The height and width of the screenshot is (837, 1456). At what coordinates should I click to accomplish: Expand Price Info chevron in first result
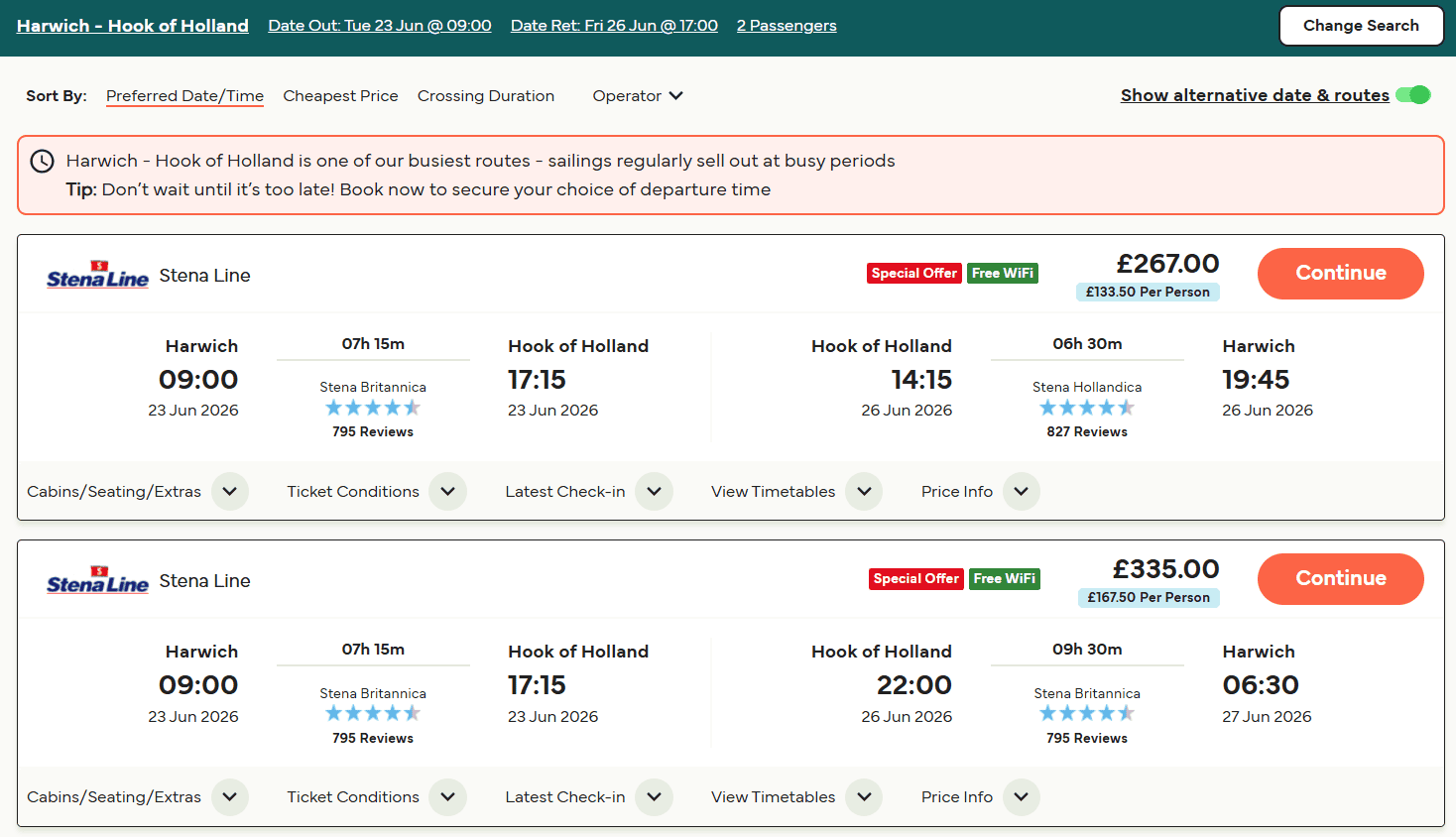click(x=1021, y=491)
